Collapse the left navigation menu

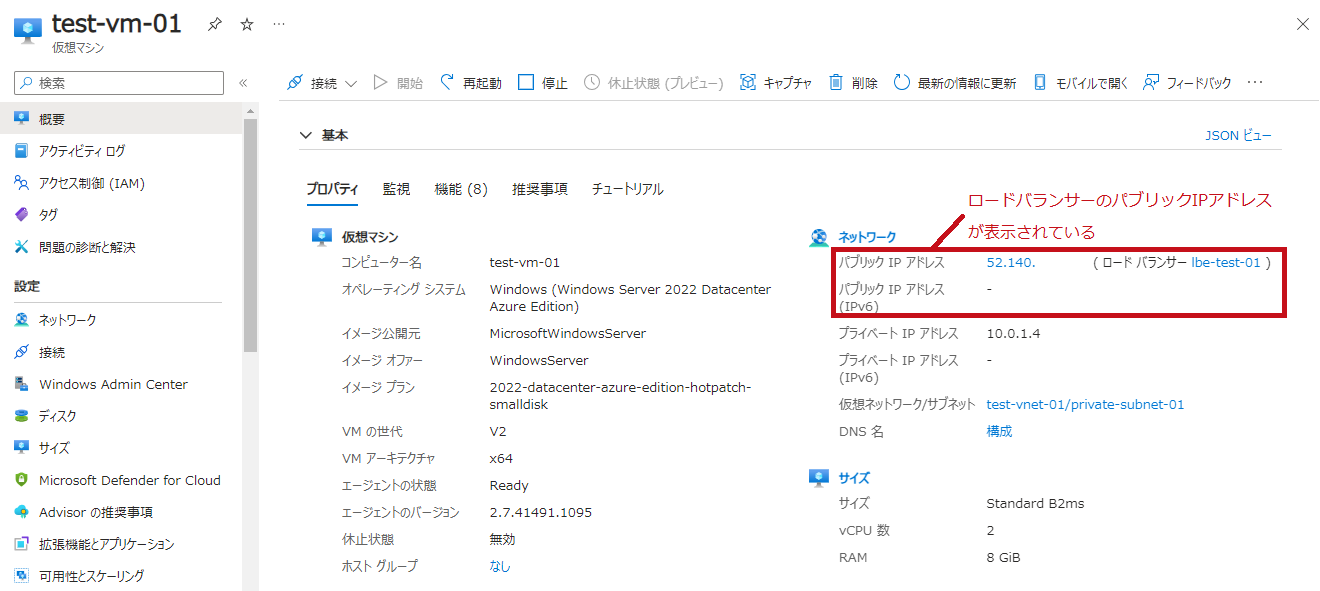click(243, 83)
